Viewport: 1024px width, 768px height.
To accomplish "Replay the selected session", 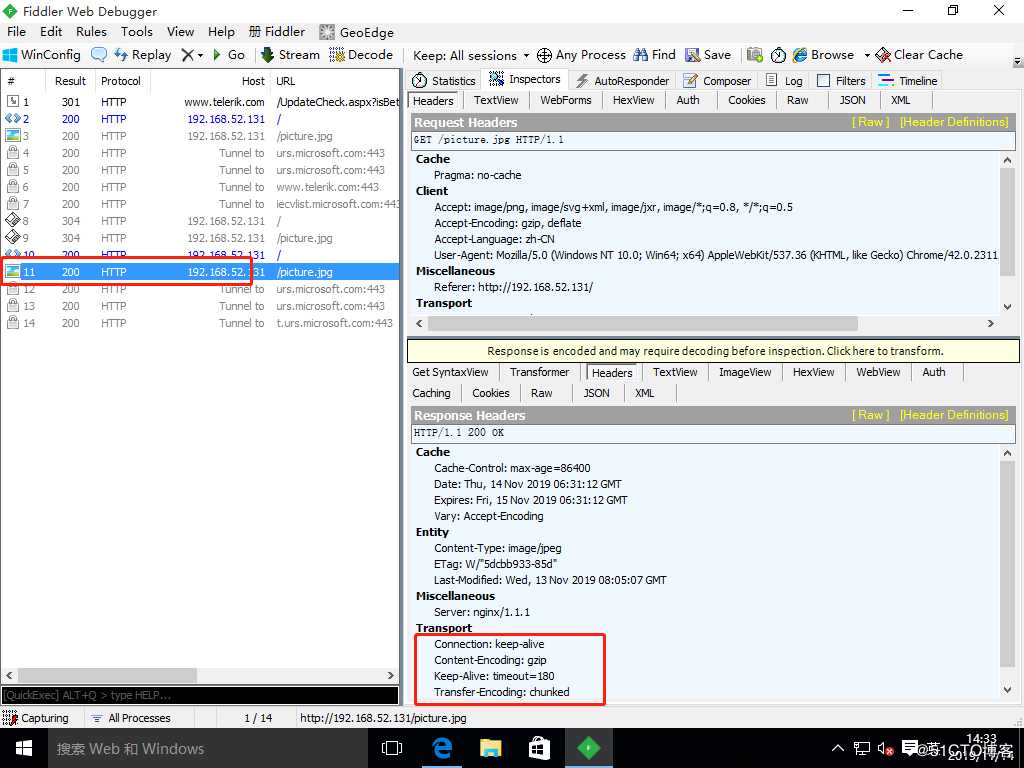I will click(x=143, y=55).
